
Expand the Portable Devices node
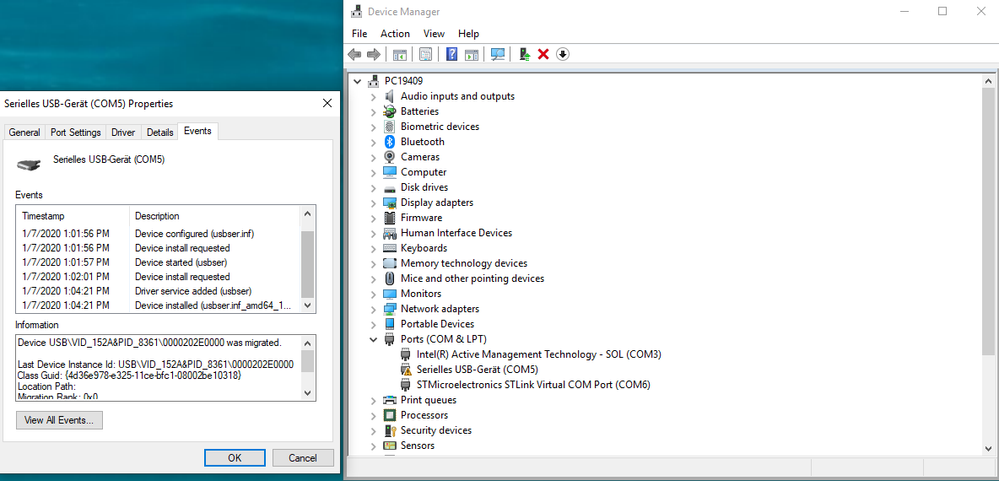click(373, 324)
